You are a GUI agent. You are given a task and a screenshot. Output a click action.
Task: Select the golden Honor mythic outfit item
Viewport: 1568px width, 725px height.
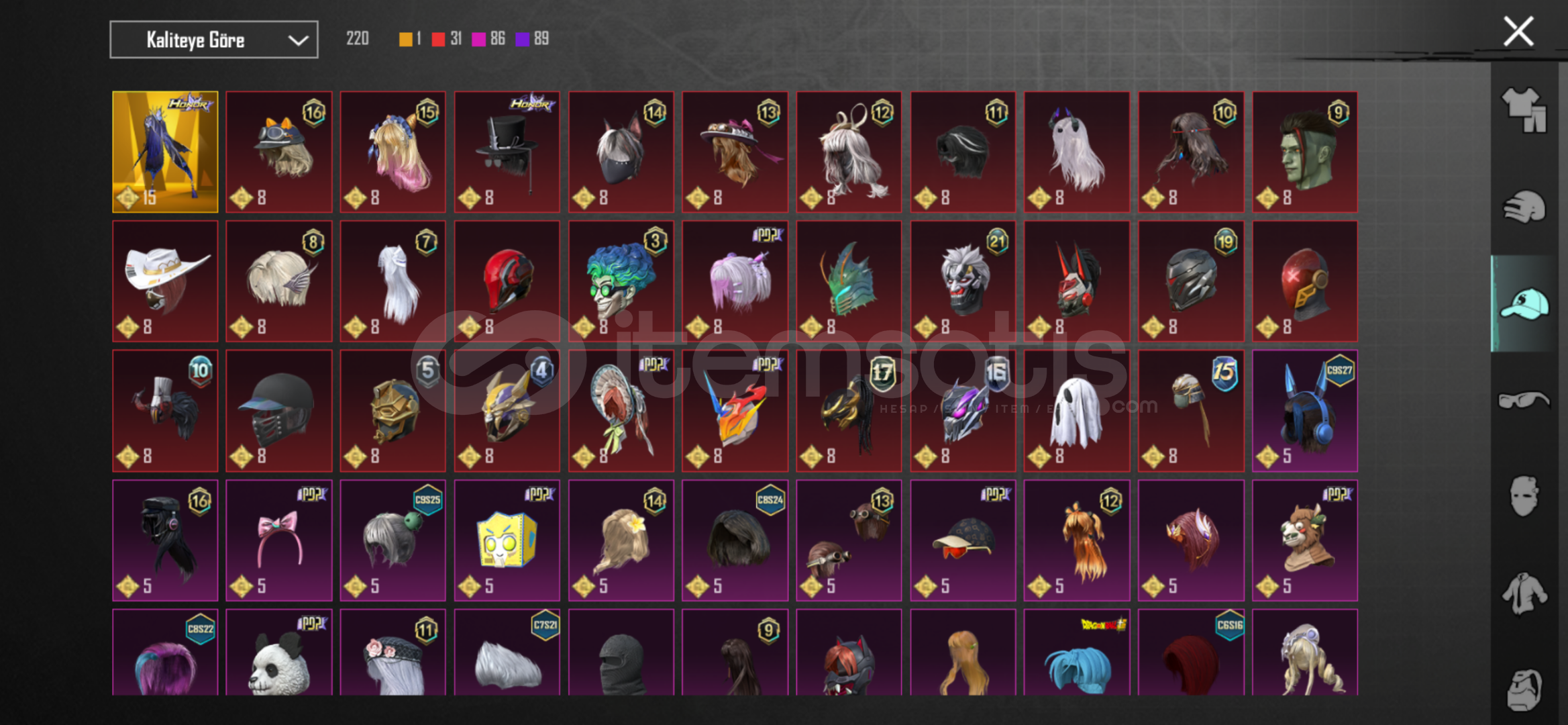(x=165, y=152)
